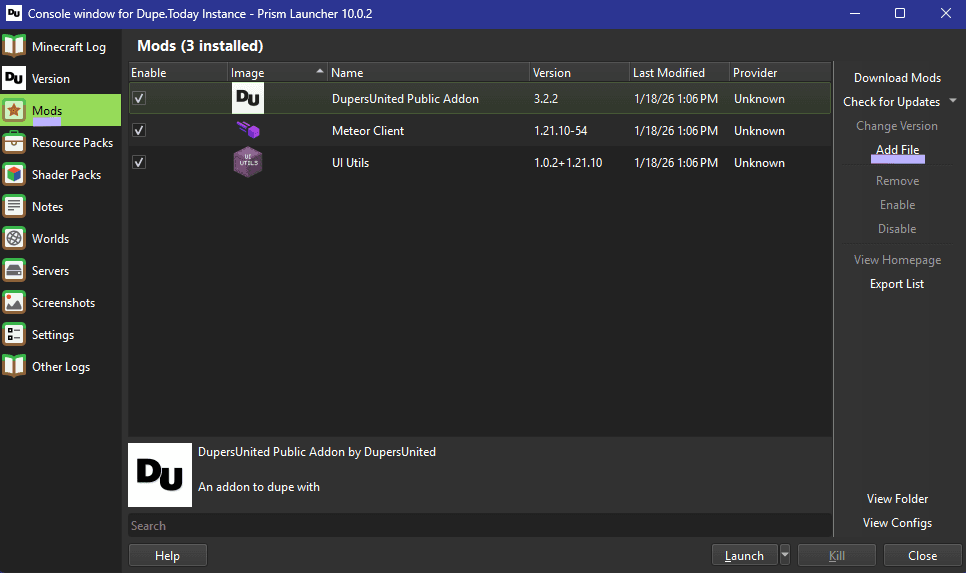This screenshot has width=966, height=573.
Task: Open the Shader Packs cube icon
Action: 14,174
